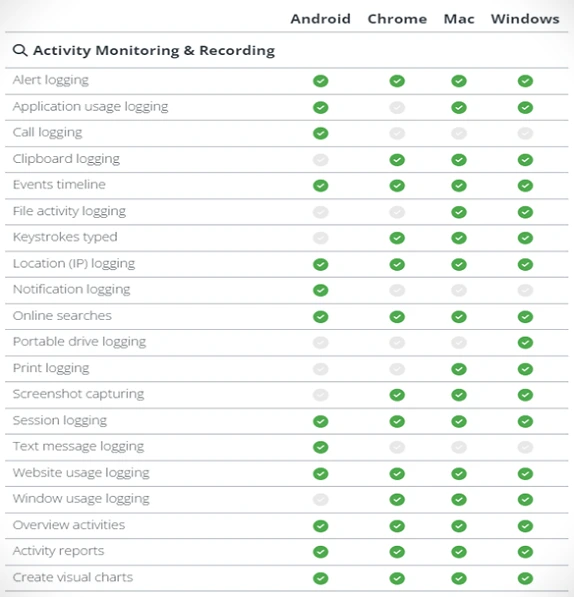Click the gray check for Clipboard logging on Android
The width and height of the screenshot is (574, 597).
320,160
